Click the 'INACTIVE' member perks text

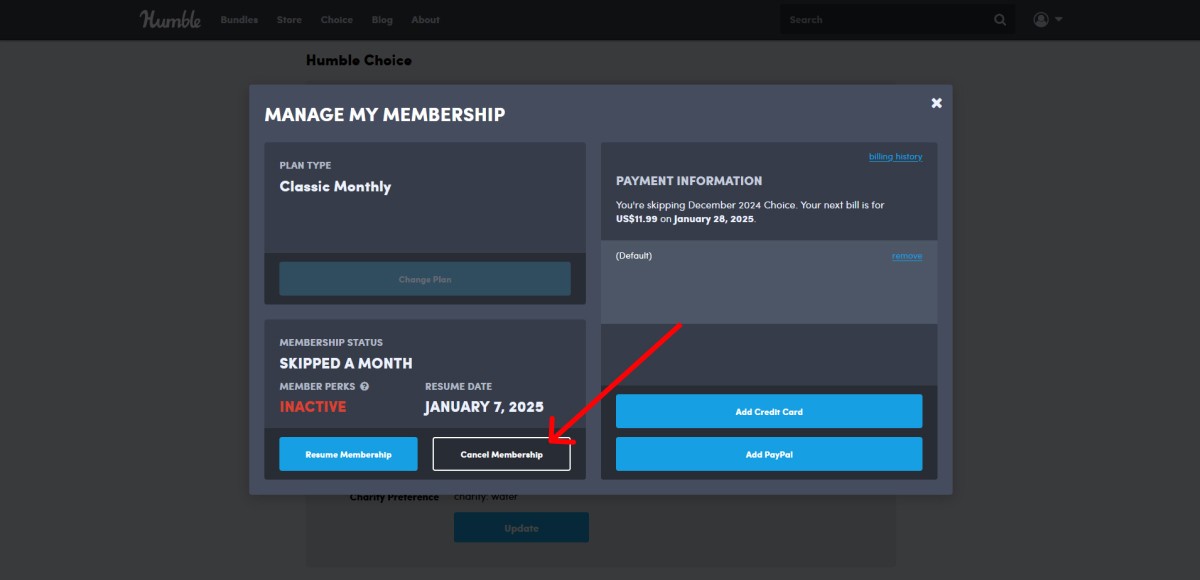(313, 407)
